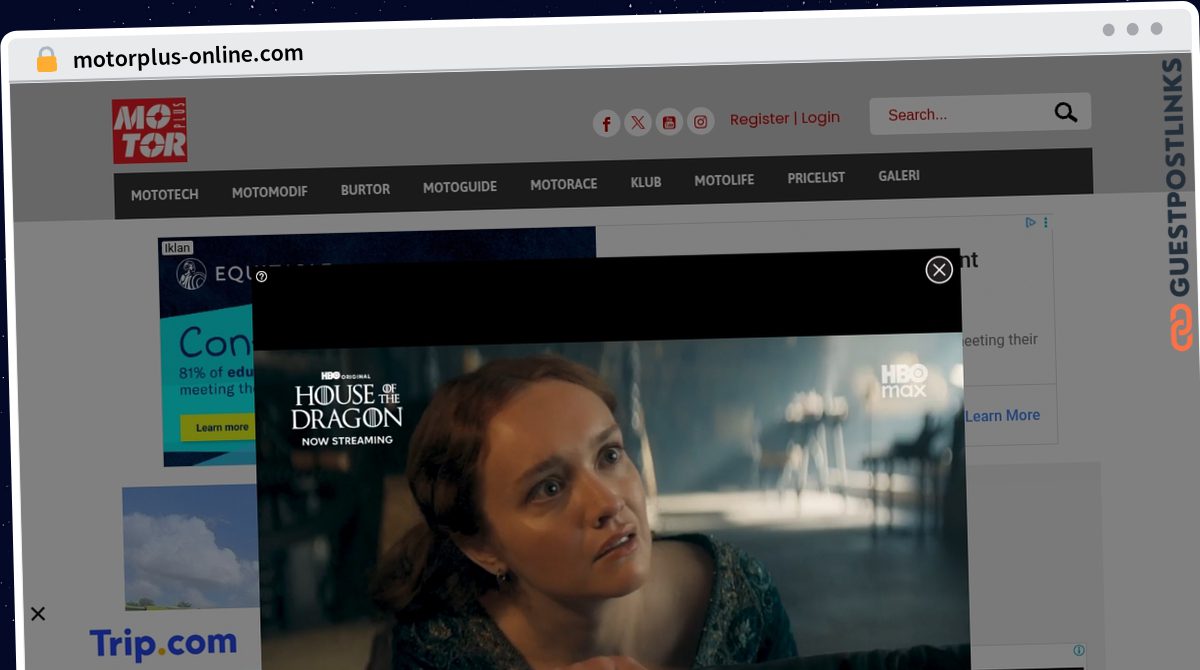
Task: Close the HBO Max video ad overlay
Action: pyautogui.click(x=939, y=269)
